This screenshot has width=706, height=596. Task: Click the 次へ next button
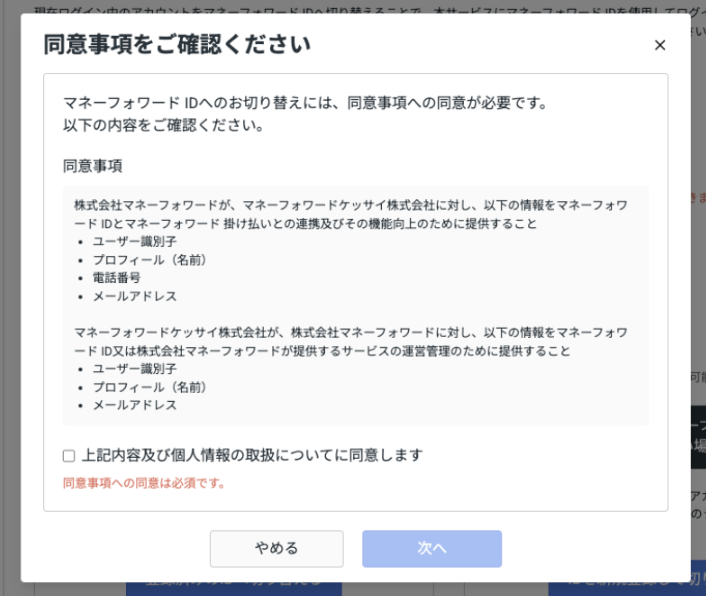click(432, 548)
